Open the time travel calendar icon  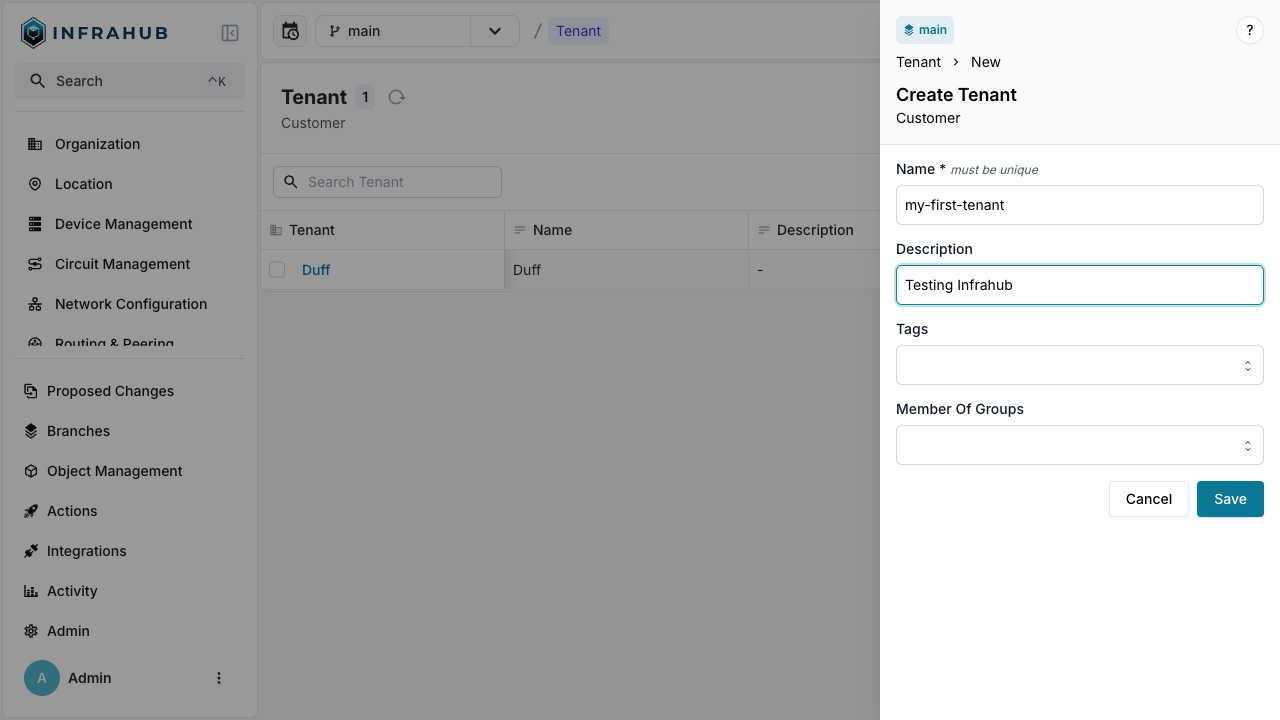pyautogui.click(x=290, y=31)
